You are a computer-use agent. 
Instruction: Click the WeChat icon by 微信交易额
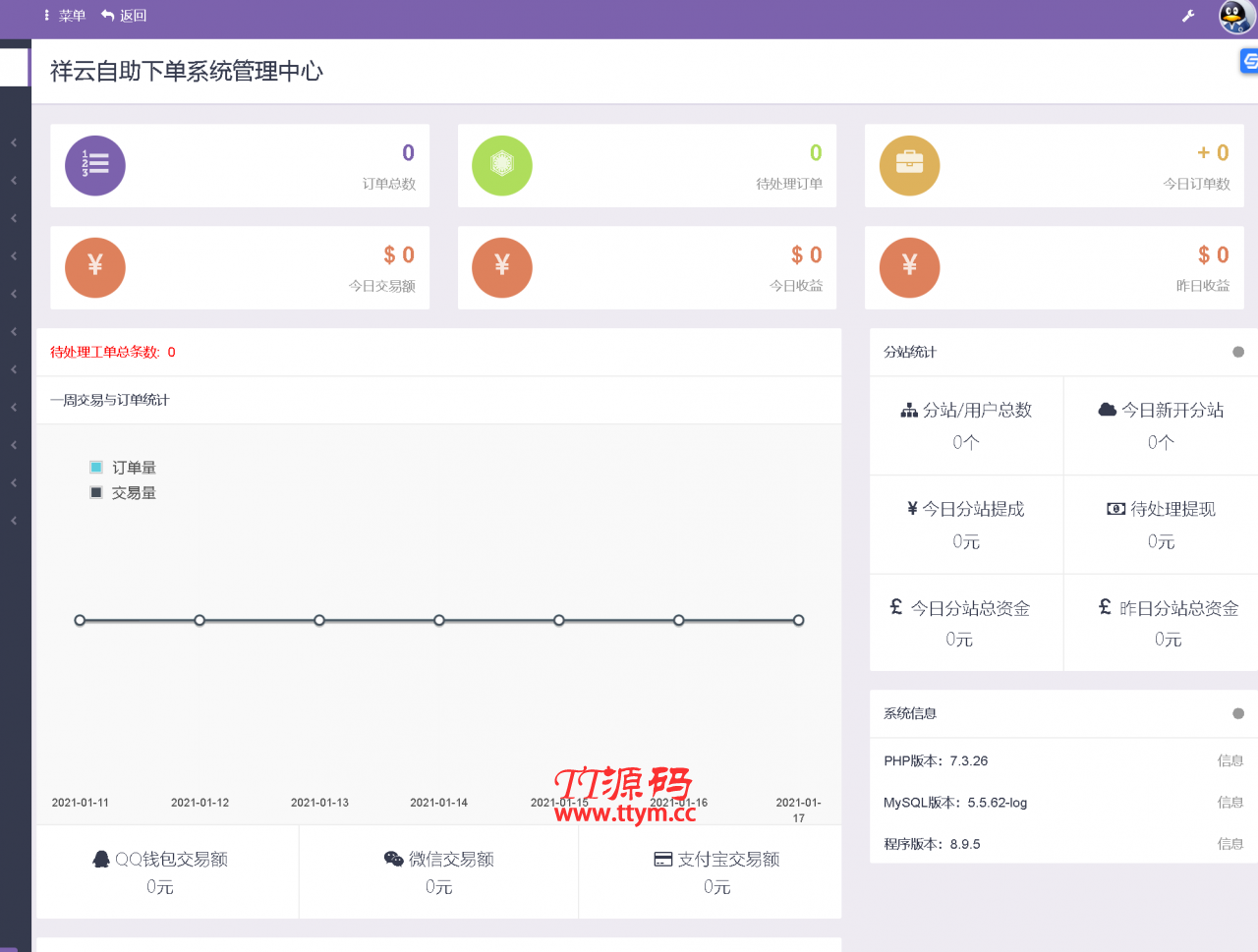[x=394, y=859]
